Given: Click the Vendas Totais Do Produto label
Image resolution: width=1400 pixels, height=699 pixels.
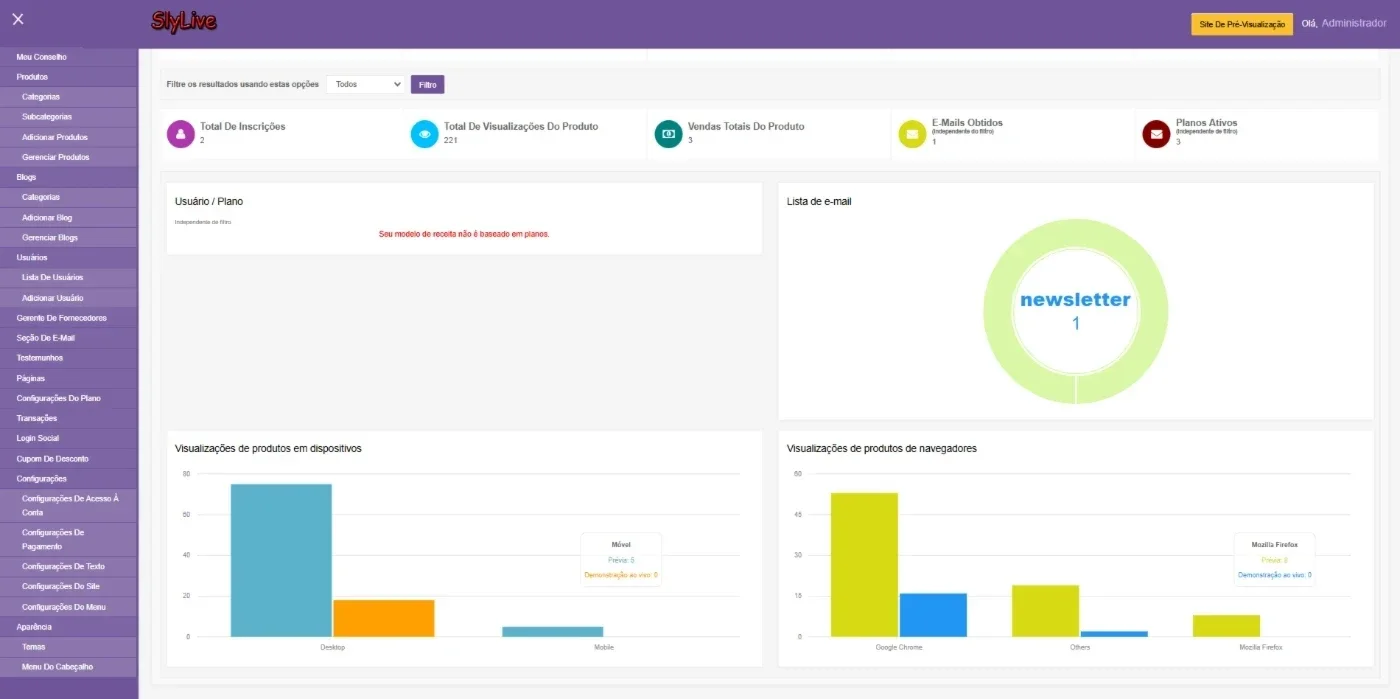Looking at the screenshot, I should (x=746, y=127).
